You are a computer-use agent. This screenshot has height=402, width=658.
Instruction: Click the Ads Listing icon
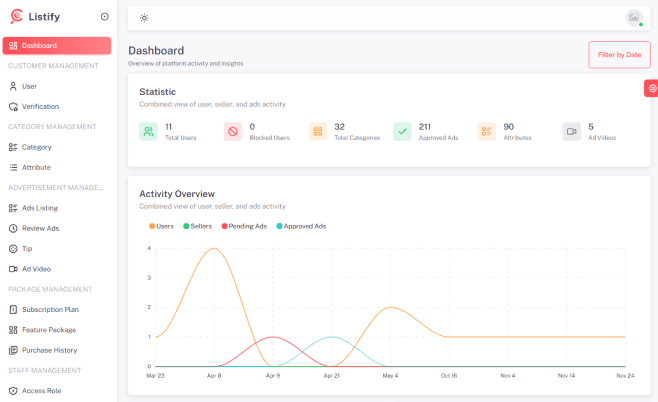(x=13, y=208)
